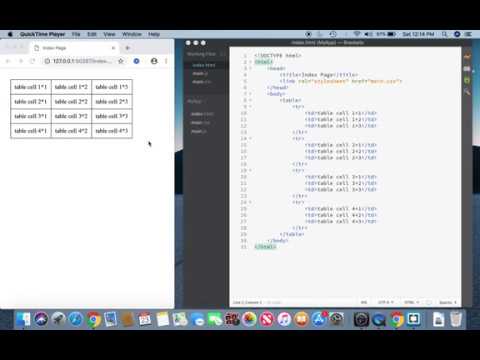The height and width of the screenshot is (360, 480).
Task: Open Trash from the Dock
Action: pos(456,319)
